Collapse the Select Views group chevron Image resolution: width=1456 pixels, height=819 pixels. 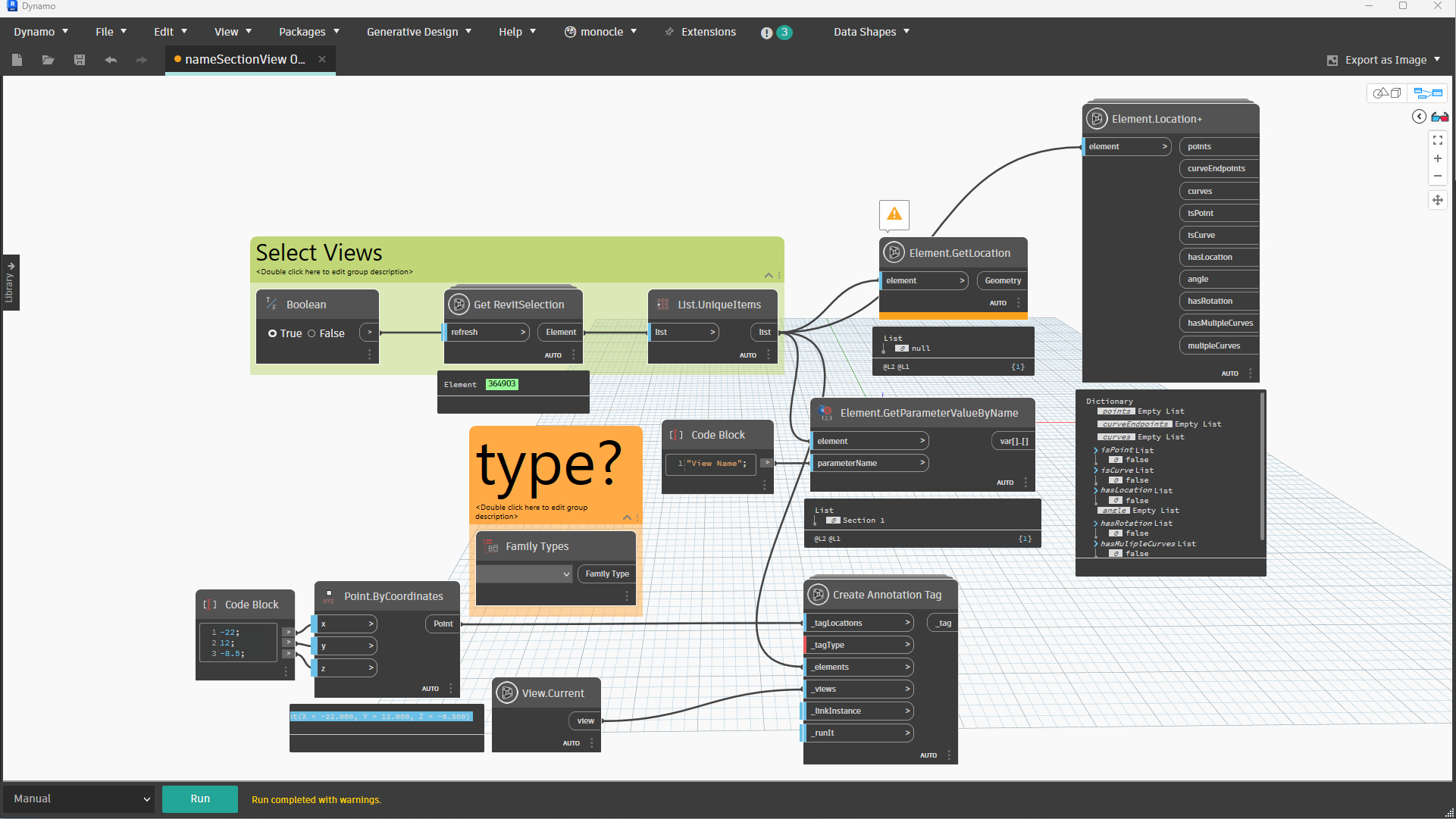(768, 275)
